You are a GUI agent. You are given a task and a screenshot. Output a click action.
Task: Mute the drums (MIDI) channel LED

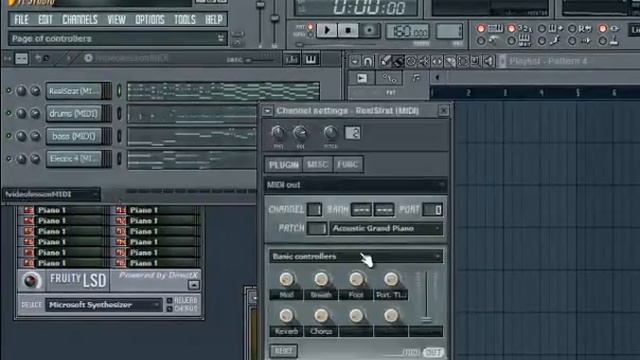pos(9,113)
